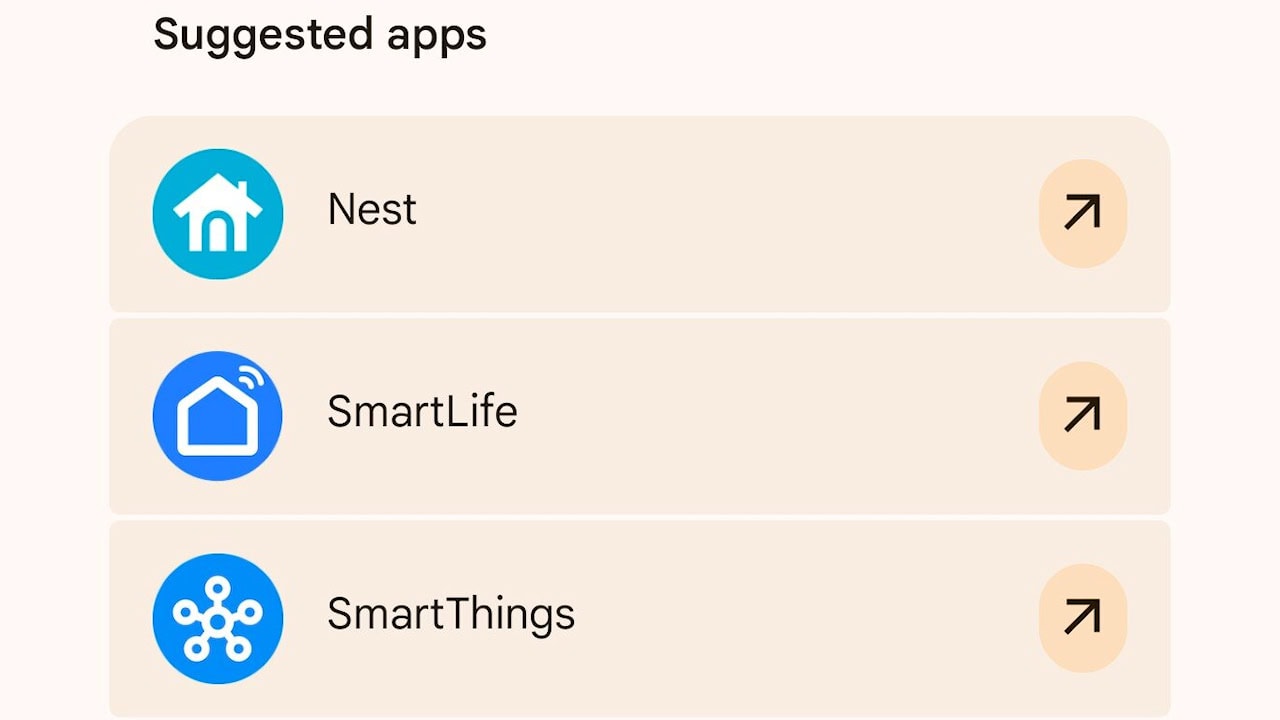Click the SmartThings text label
The height and width of the screenshot is (720, 1280).
(x=451, y=614)
